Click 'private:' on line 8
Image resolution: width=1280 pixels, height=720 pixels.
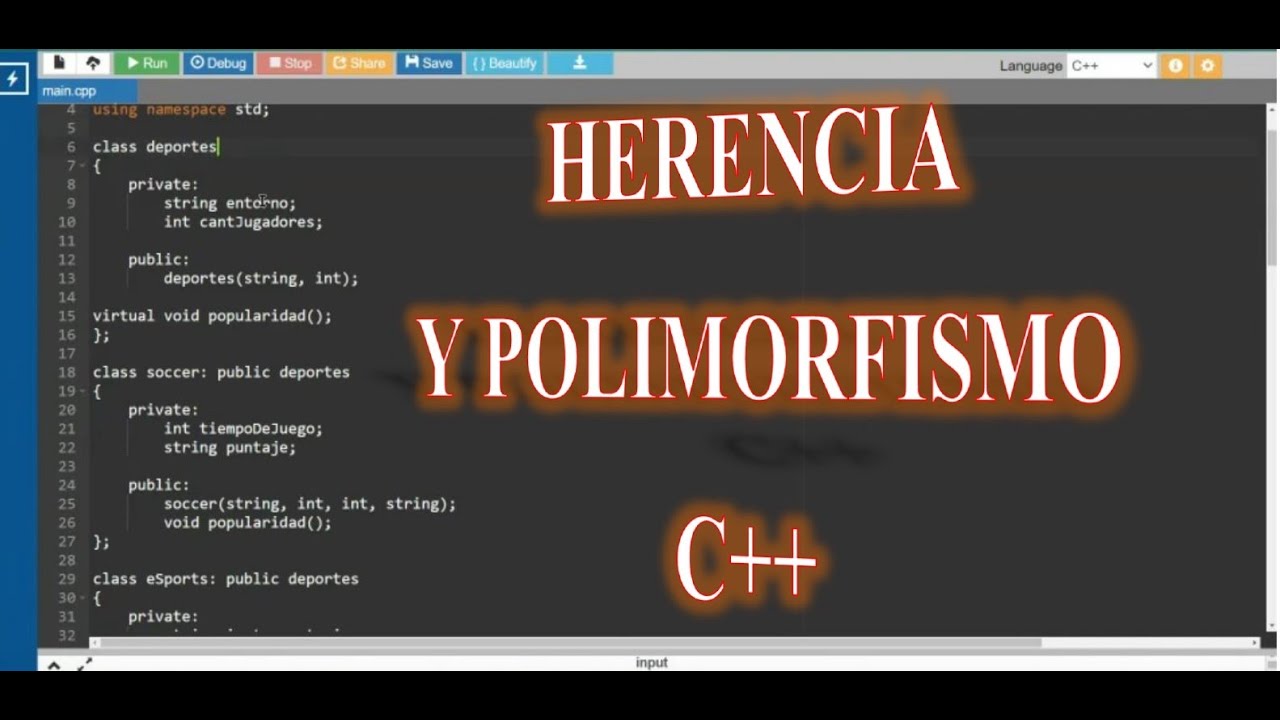pos(163,184)
